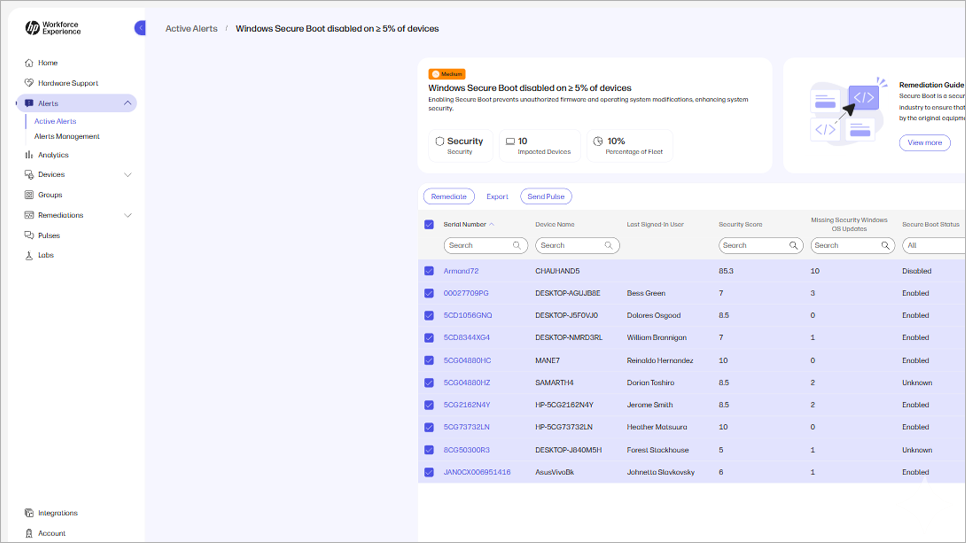Collapse the sidebar using the arrow button
Viewport: 966px width, 543px height.
pyautogui.click(x=140, y=28)
